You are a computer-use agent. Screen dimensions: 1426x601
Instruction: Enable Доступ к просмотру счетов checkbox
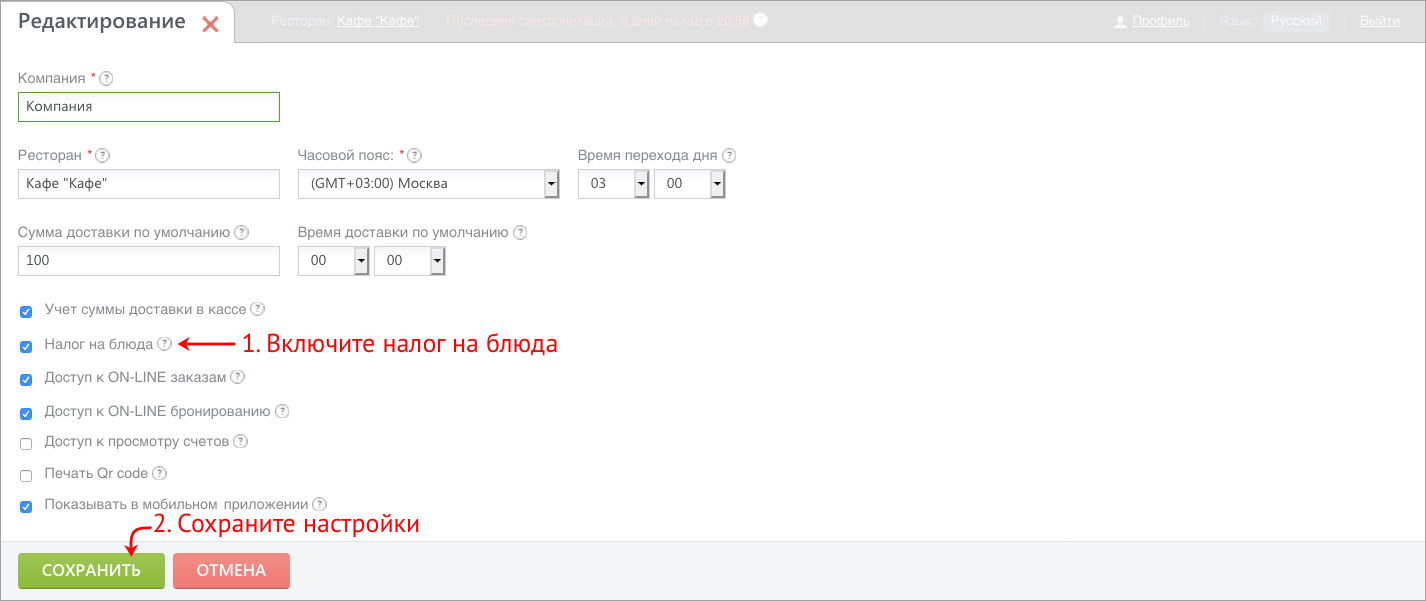[x=26, y=443]
